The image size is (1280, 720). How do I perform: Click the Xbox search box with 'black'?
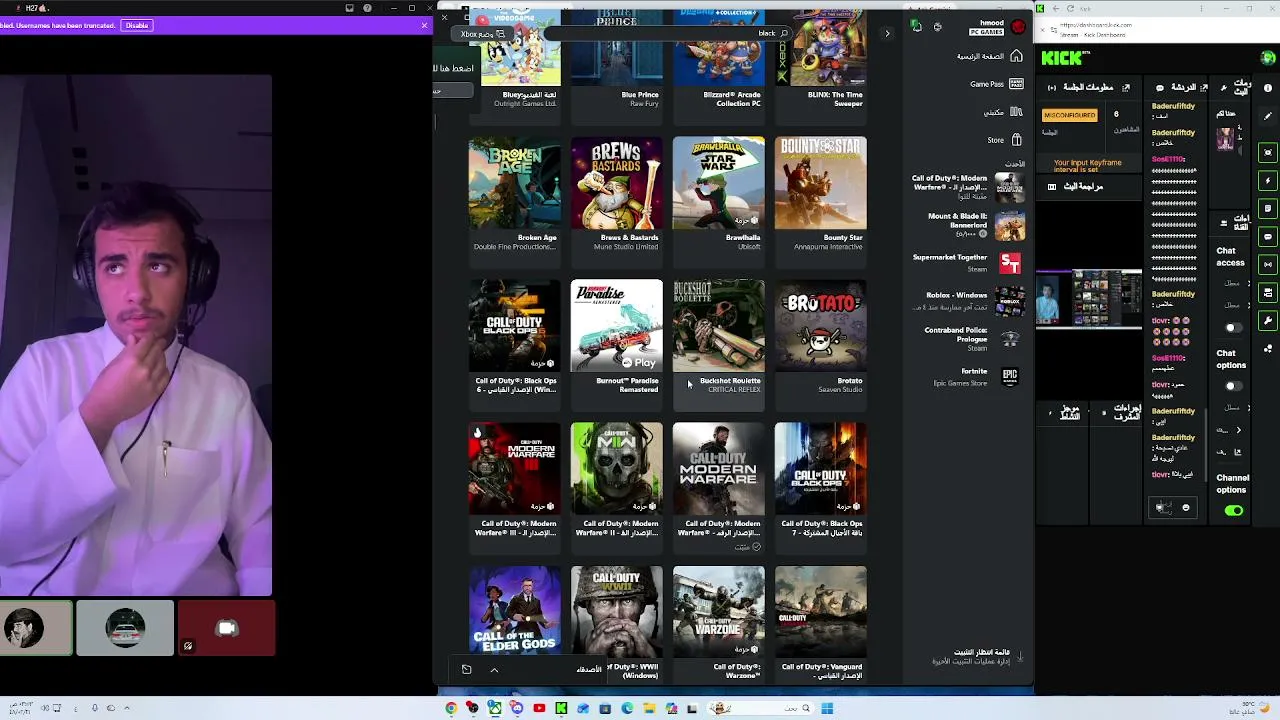[668, 33]
